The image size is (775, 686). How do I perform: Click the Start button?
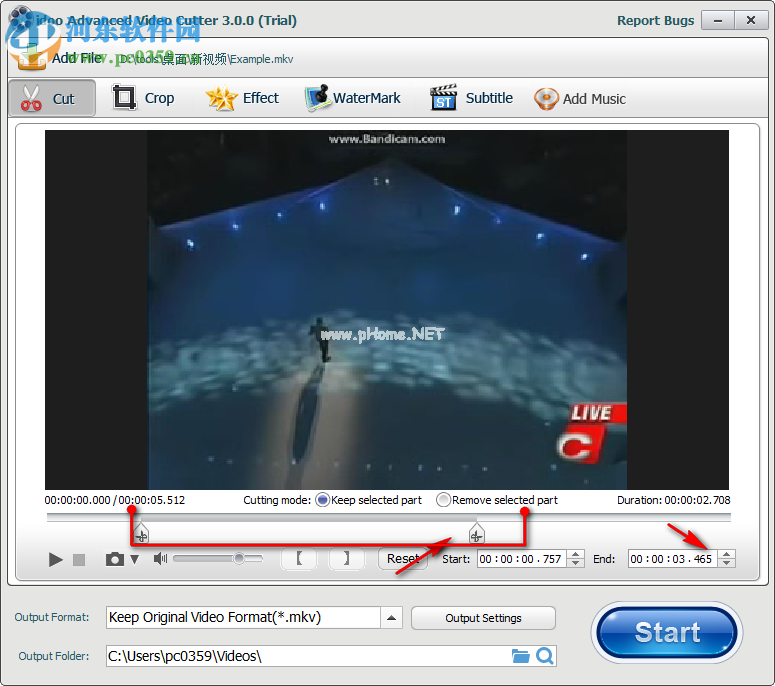tap(667, 633)
